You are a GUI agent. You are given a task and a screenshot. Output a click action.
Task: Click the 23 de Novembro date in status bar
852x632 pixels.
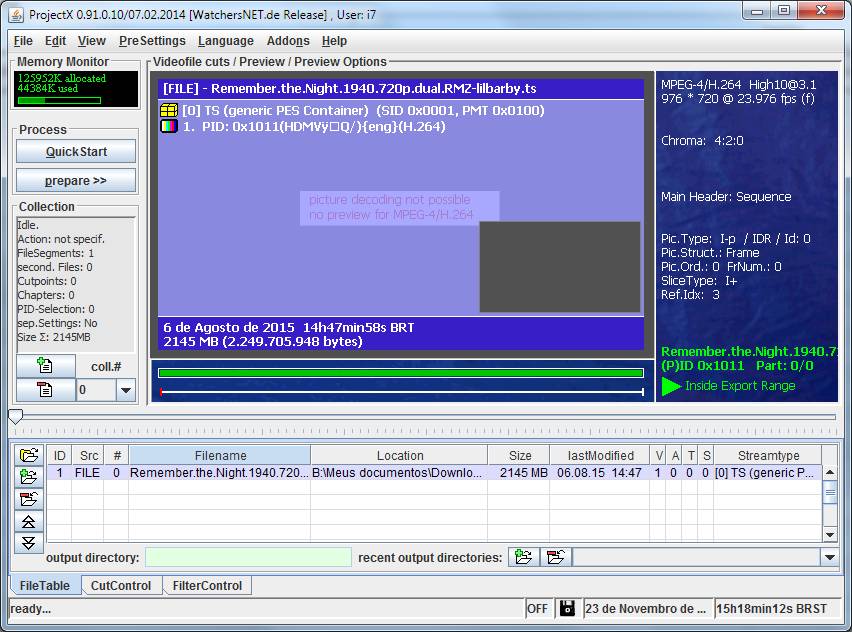point(646,609)
